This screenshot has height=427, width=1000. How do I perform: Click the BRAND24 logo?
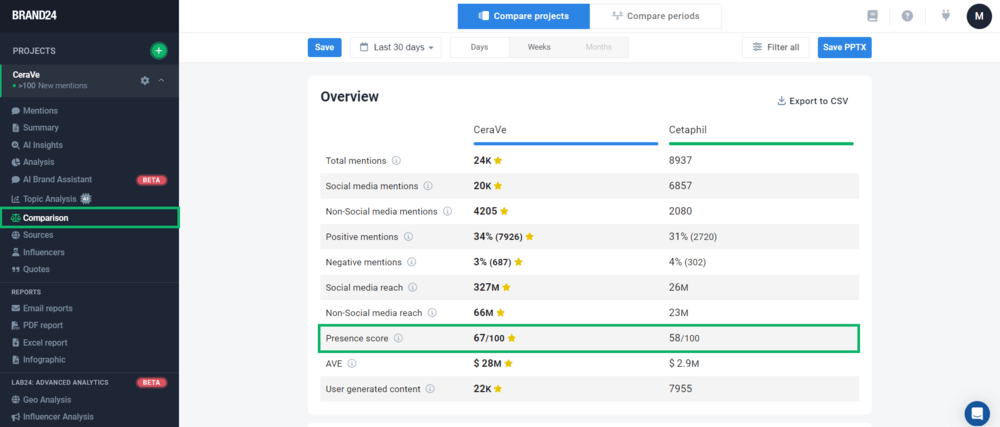(34, 15)
